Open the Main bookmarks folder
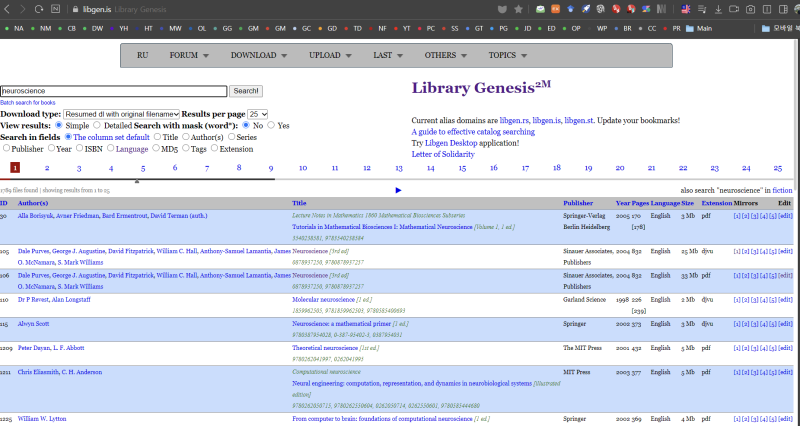 click(x=699, y=28)
